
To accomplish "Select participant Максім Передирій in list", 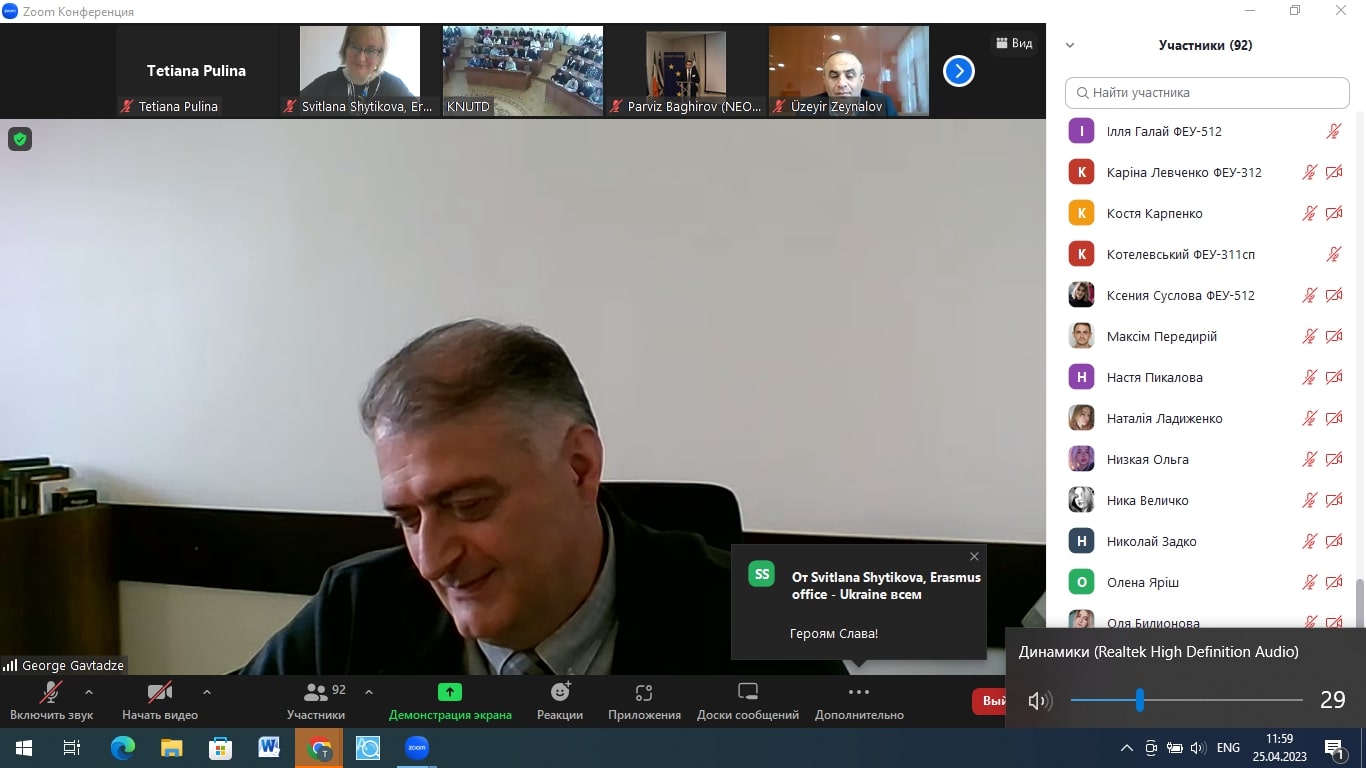I will 1161,336.
